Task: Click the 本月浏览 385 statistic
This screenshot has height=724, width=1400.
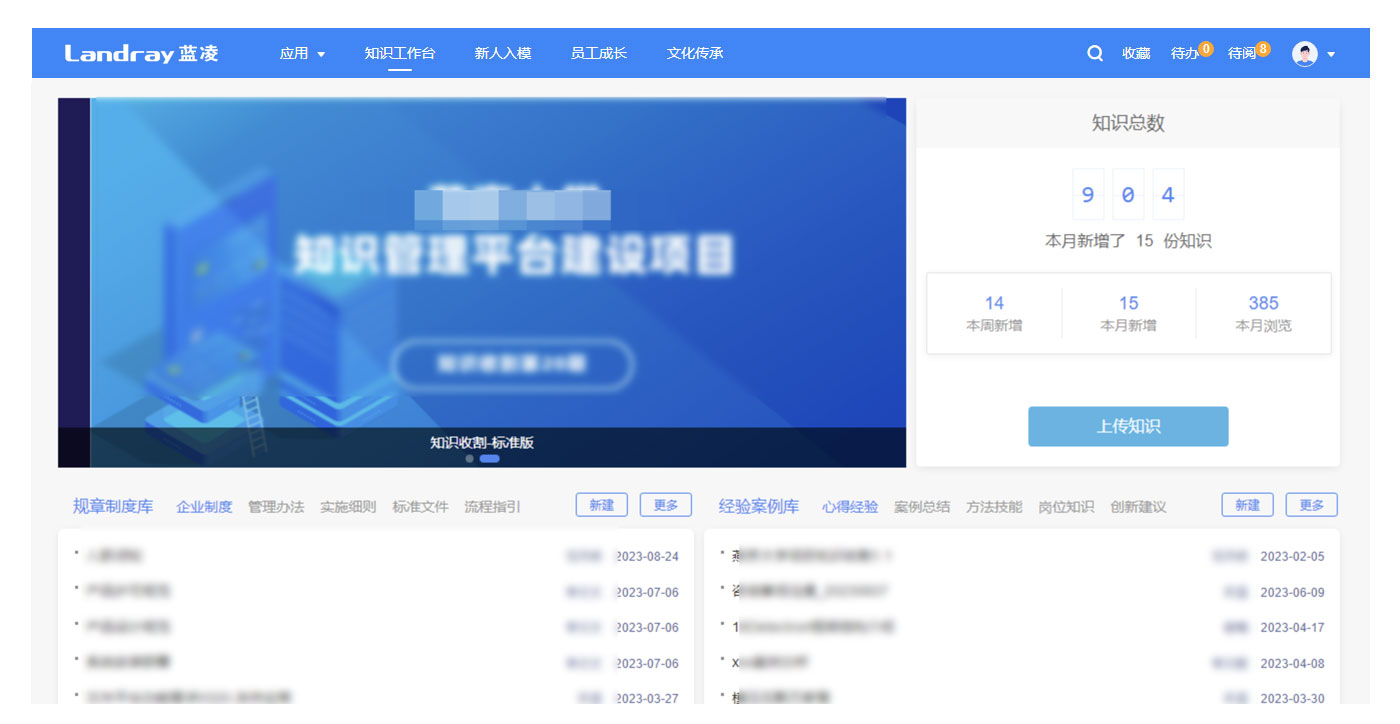Action: (1263, 313)
